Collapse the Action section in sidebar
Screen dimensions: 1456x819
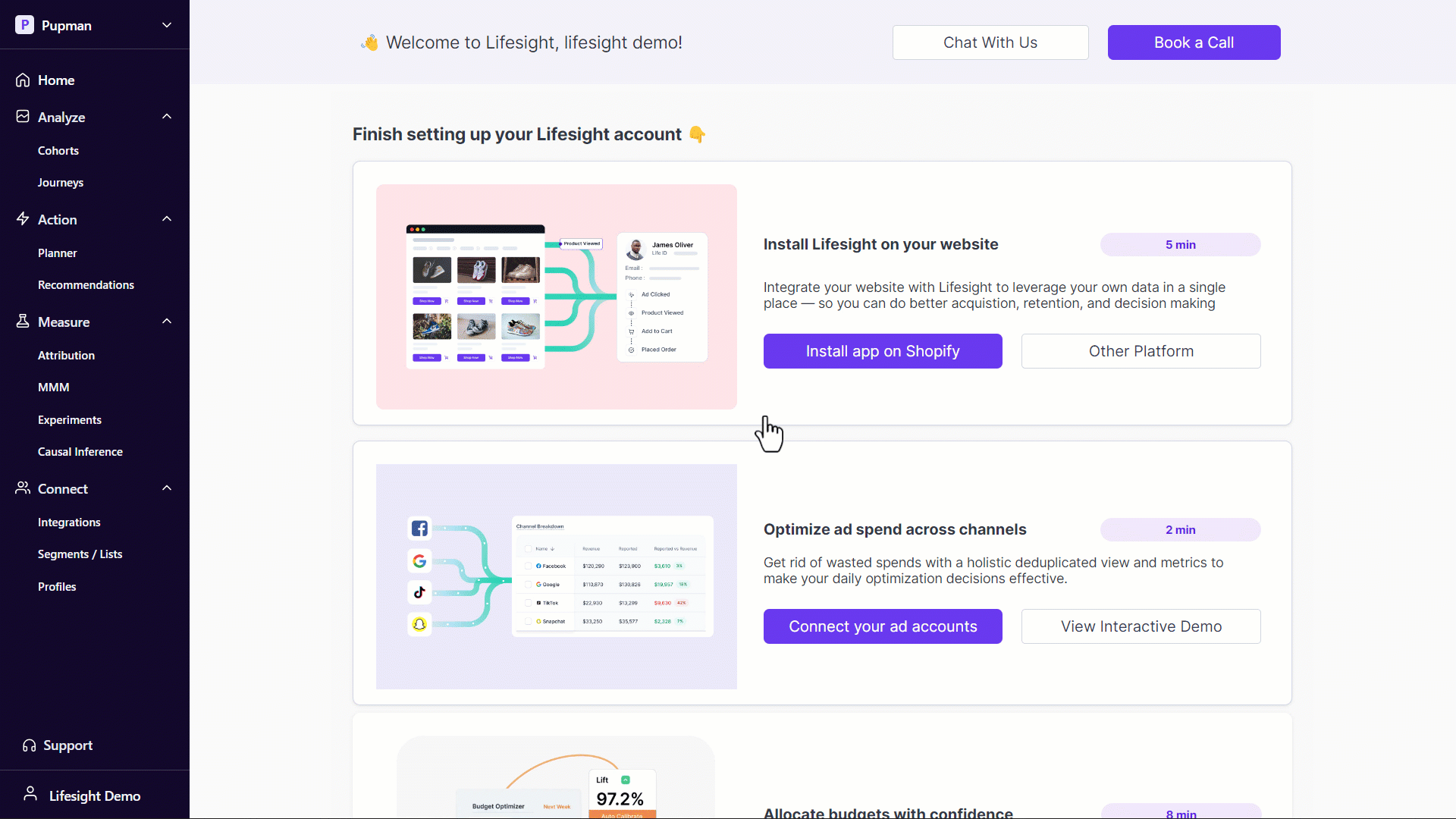click(166, 219)
